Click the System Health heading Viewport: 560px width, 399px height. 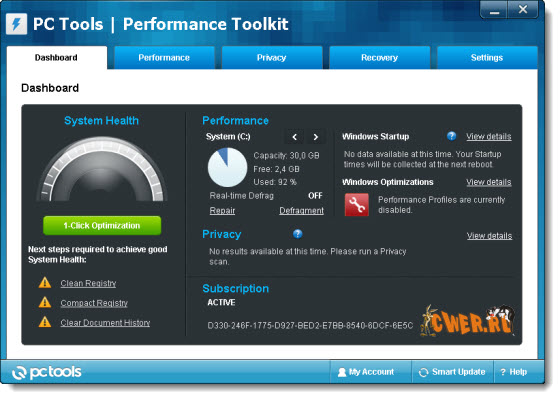coord(101,121)
